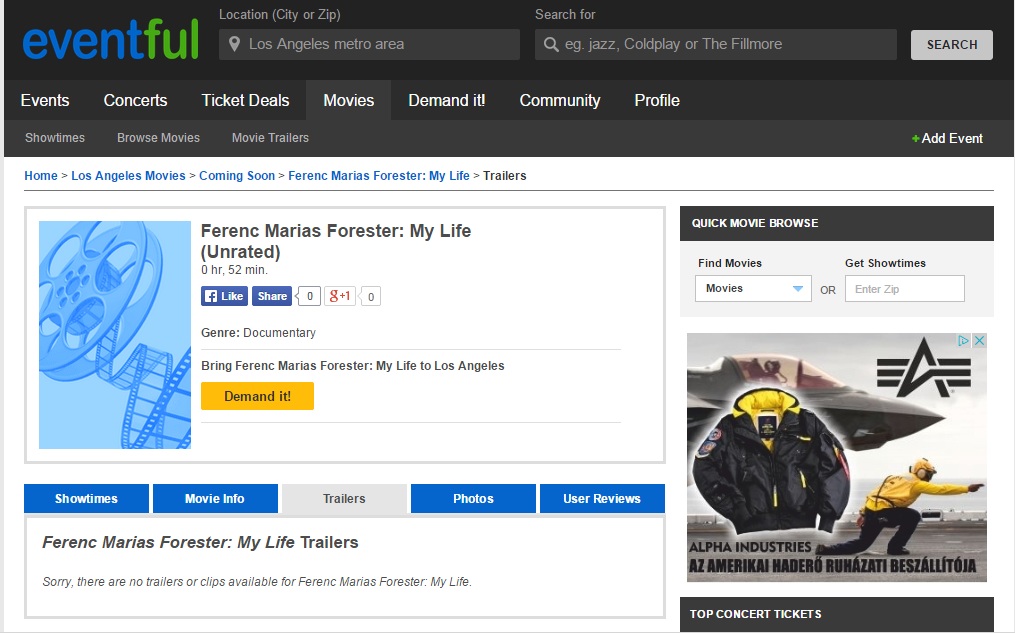The width and height of the screenshot is (1015, 633).
Task: Click the SEARCH button
Action: click(x=951, y=45)
